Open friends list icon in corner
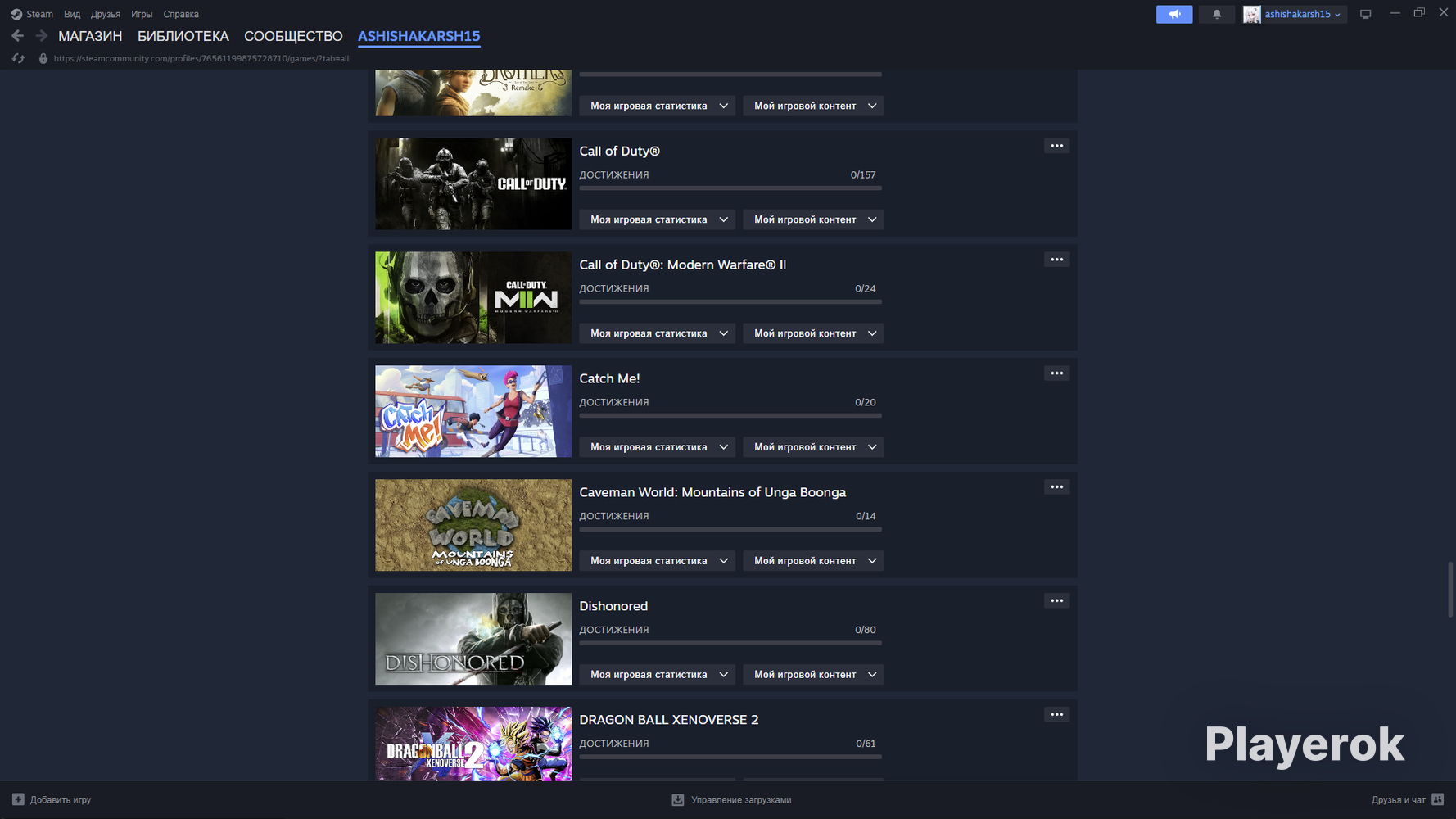The image size is (1456, 819). (1438, 799)
